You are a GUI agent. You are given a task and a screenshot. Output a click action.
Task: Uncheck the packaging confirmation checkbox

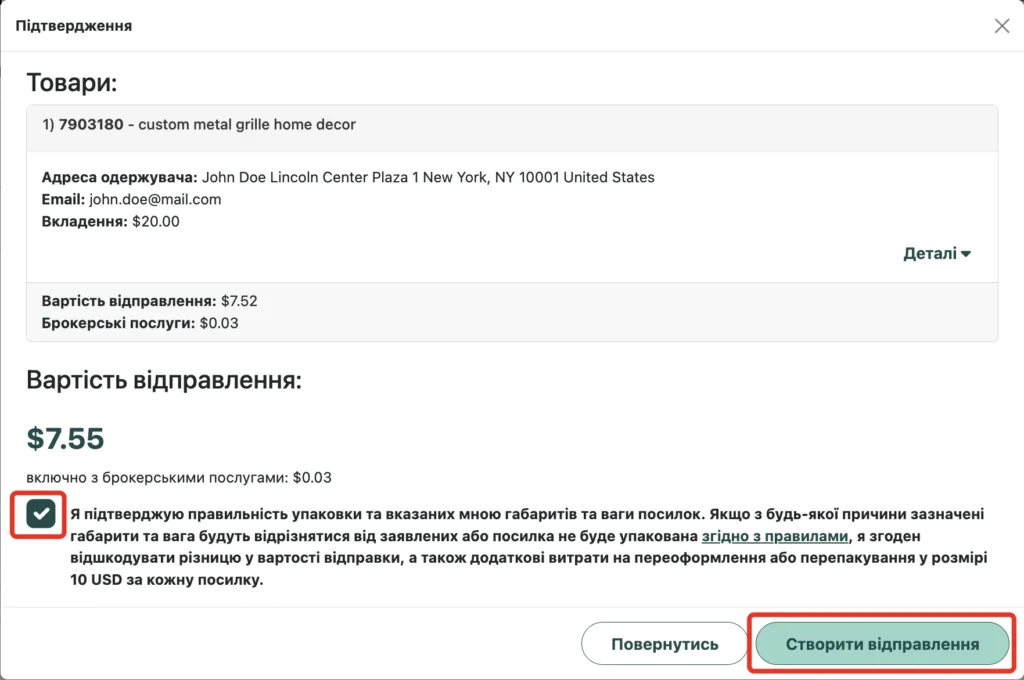pos(40,514)
